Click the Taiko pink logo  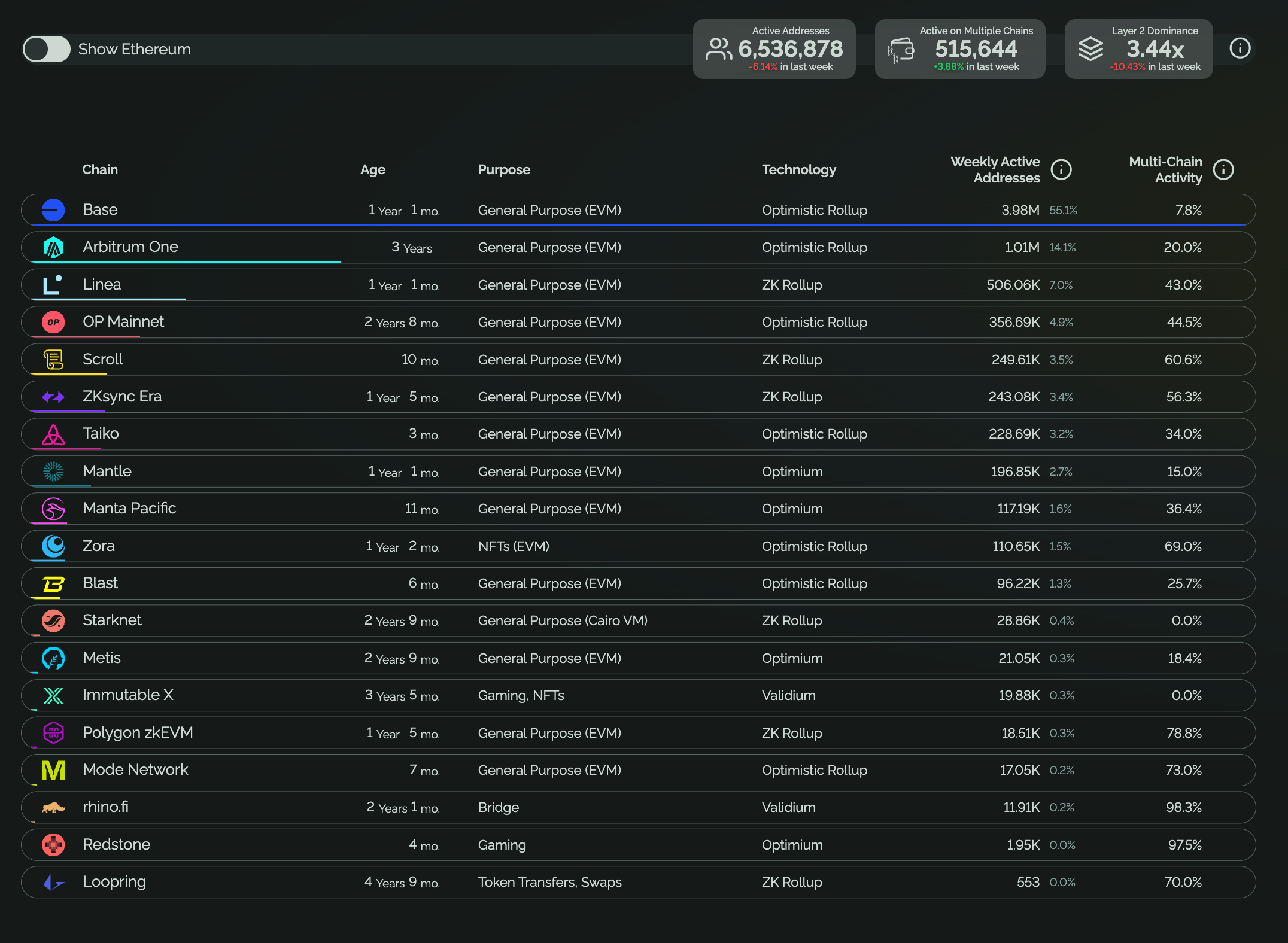(x=53, y=434)
